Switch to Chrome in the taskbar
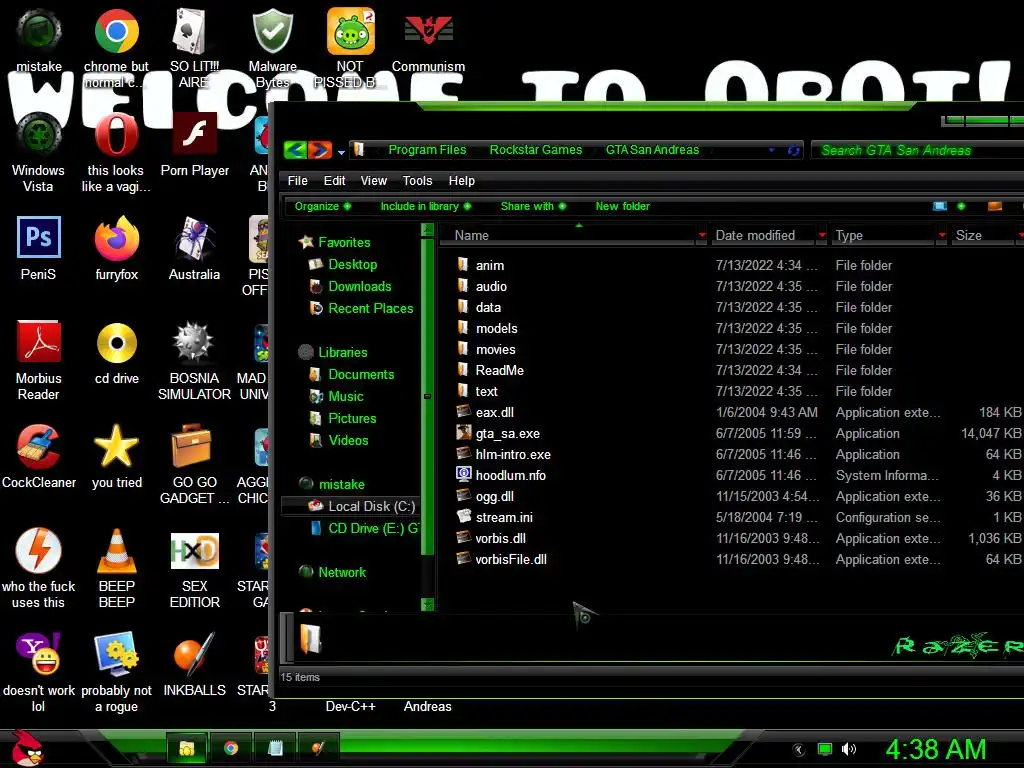Viewport: 1024px width, 768px height. pos(231,748)
